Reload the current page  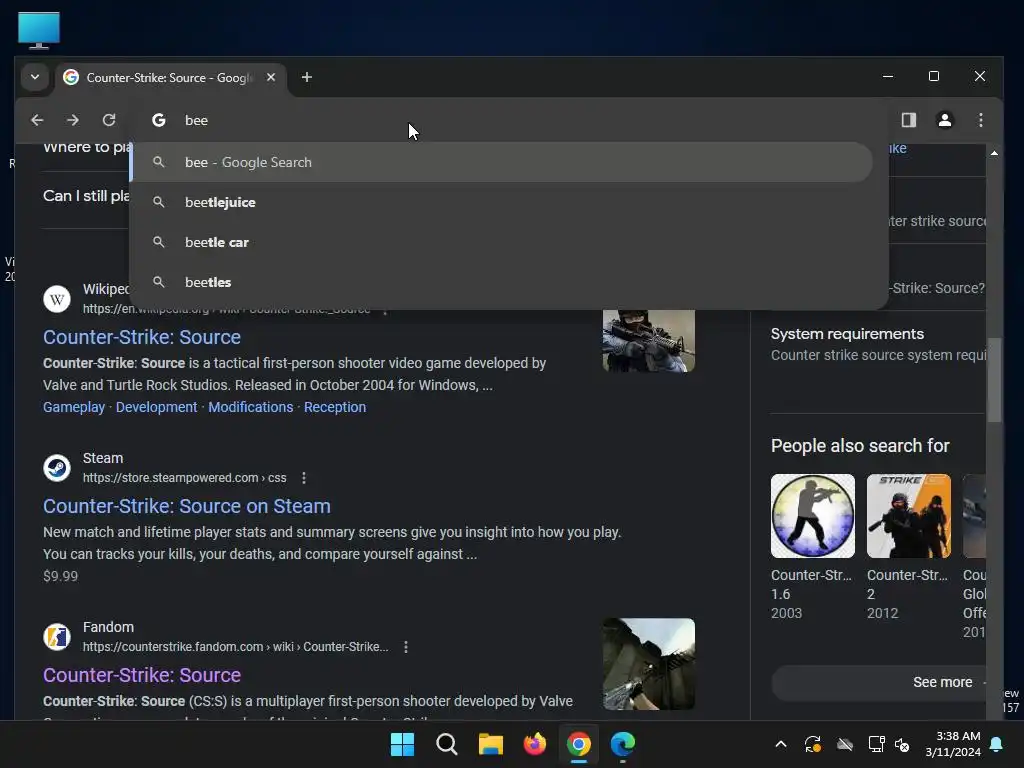point(109,120)
